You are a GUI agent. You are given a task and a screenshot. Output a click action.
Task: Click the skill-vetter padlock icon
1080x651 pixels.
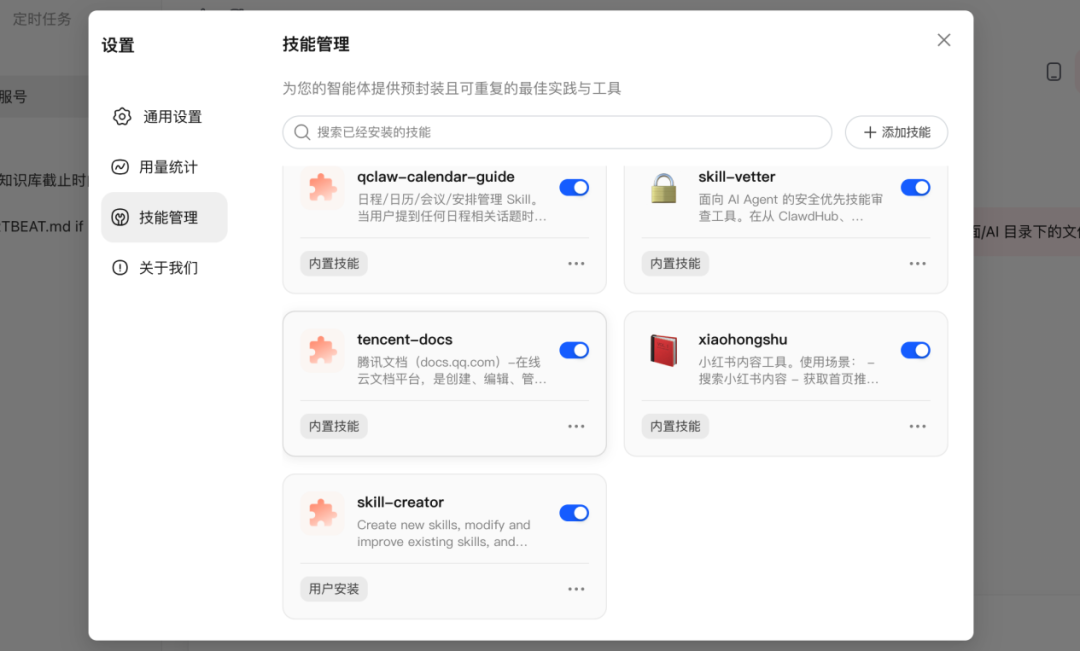(664, 188)
